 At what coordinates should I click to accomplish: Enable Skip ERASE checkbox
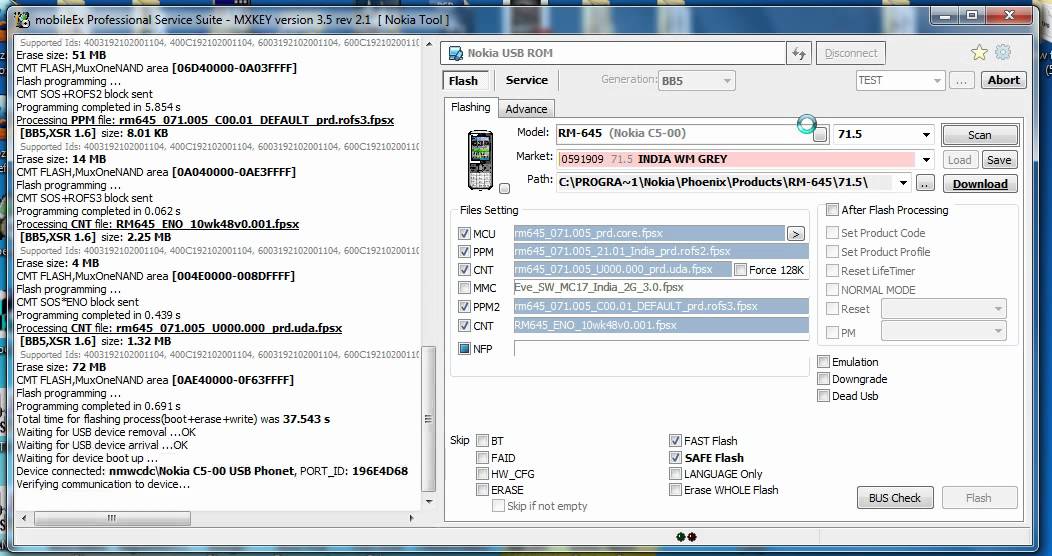click(482, 490)
